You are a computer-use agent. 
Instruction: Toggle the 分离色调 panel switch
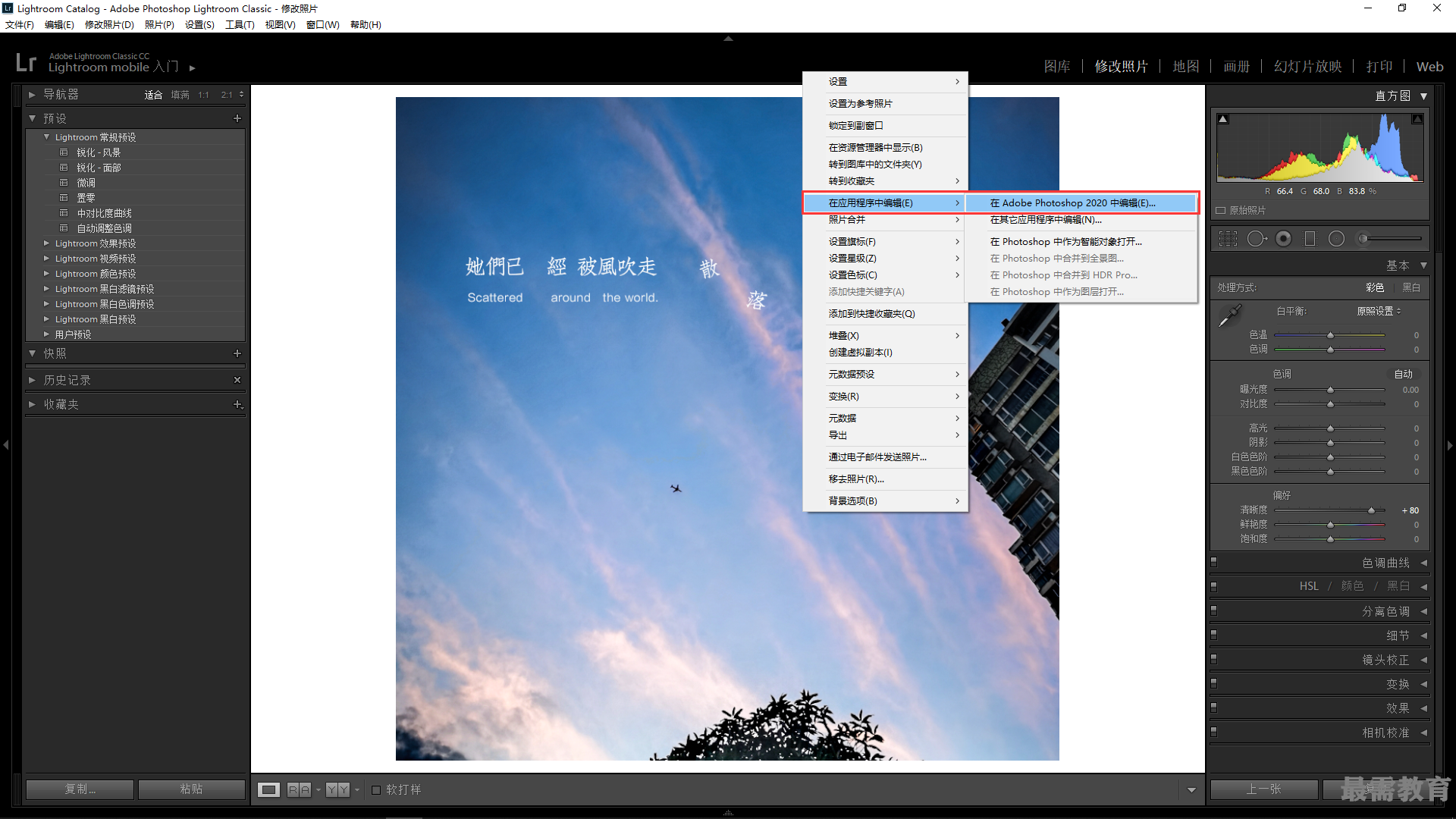[x=1213, y=610]
